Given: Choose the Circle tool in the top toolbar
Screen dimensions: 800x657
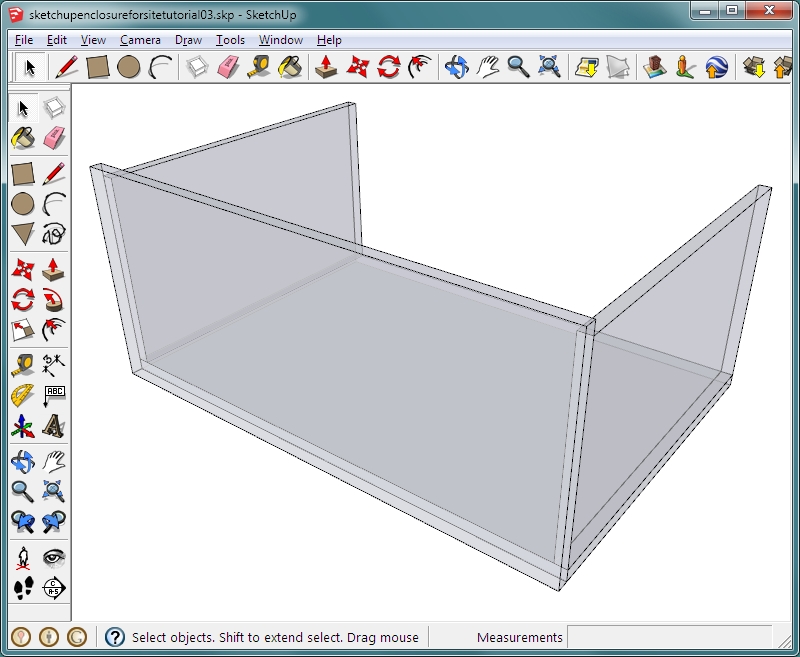Looking at the screenshot, I should (129, 67).
